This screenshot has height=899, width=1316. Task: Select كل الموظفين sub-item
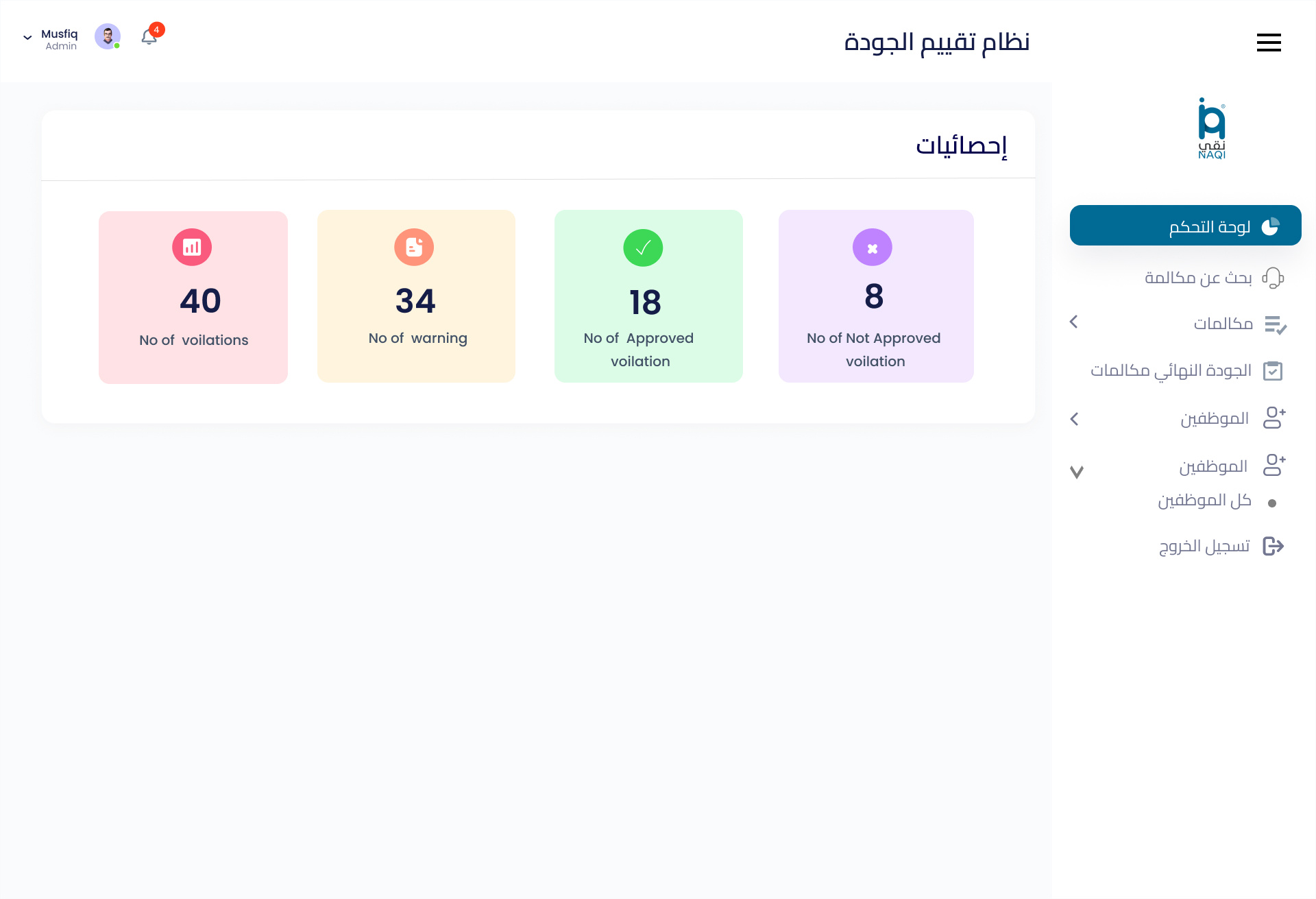1204,501
